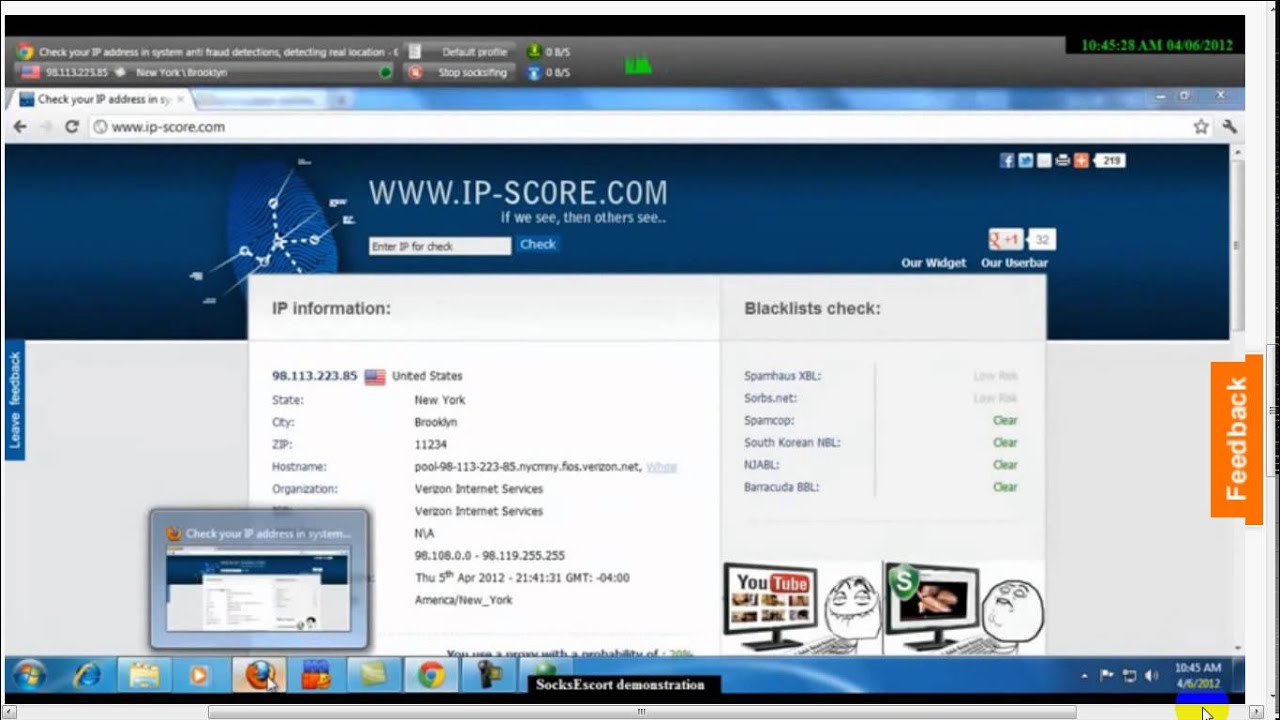Click the Twitter share icon on ip-score
The image size is (1280, 720).
click(1026, 160)
